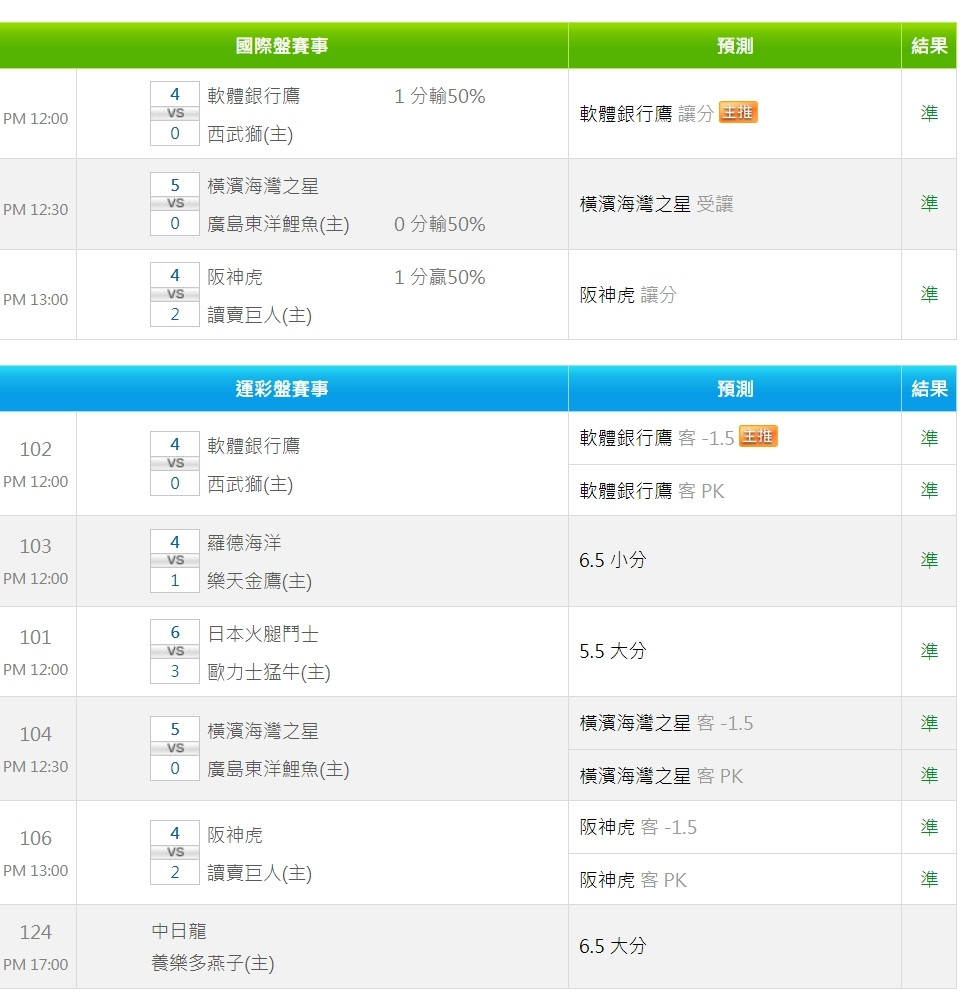Click VS badge in game 101

click(x=175, y=651)
